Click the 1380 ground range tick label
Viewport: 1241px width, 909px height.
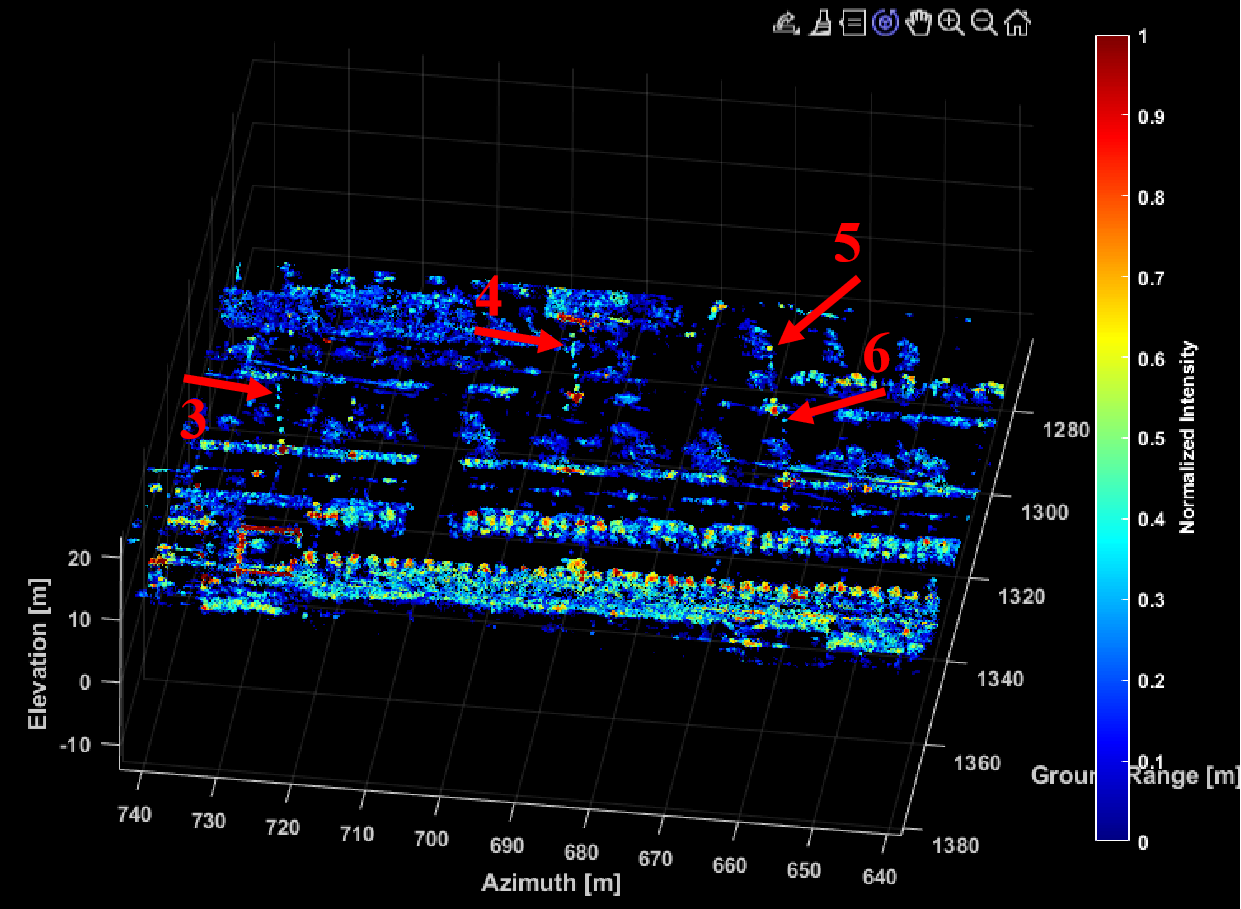coord(954,845)
